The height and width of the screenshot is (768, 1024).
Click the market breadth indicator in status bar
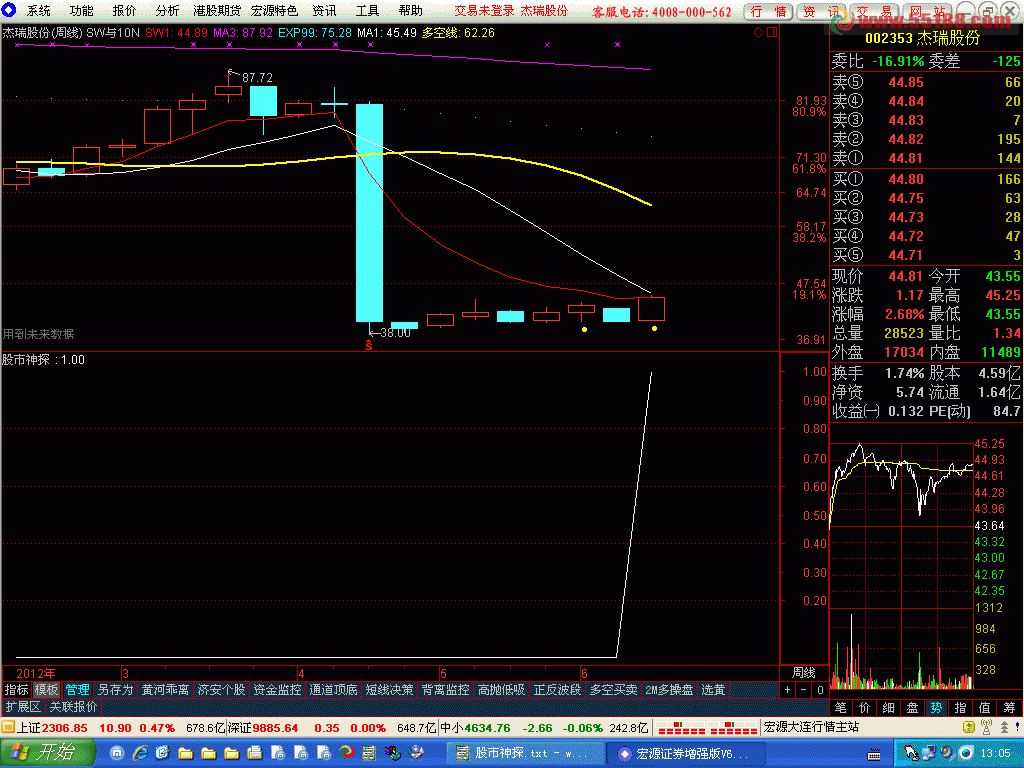click(707, 728)
